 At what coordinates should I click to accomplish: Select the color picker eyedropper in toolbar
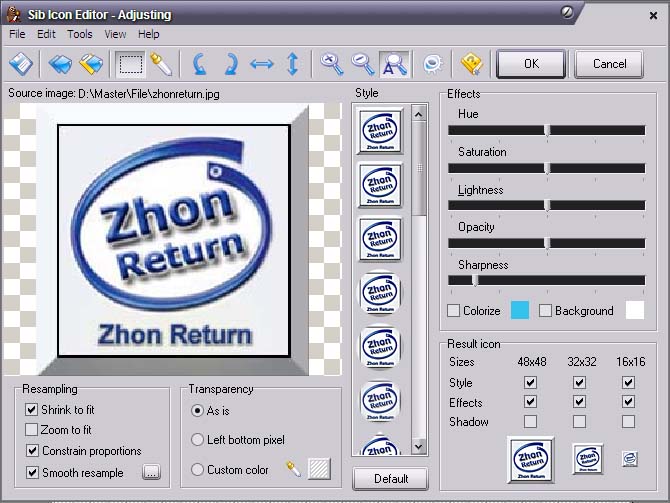(x=161, y=65)
